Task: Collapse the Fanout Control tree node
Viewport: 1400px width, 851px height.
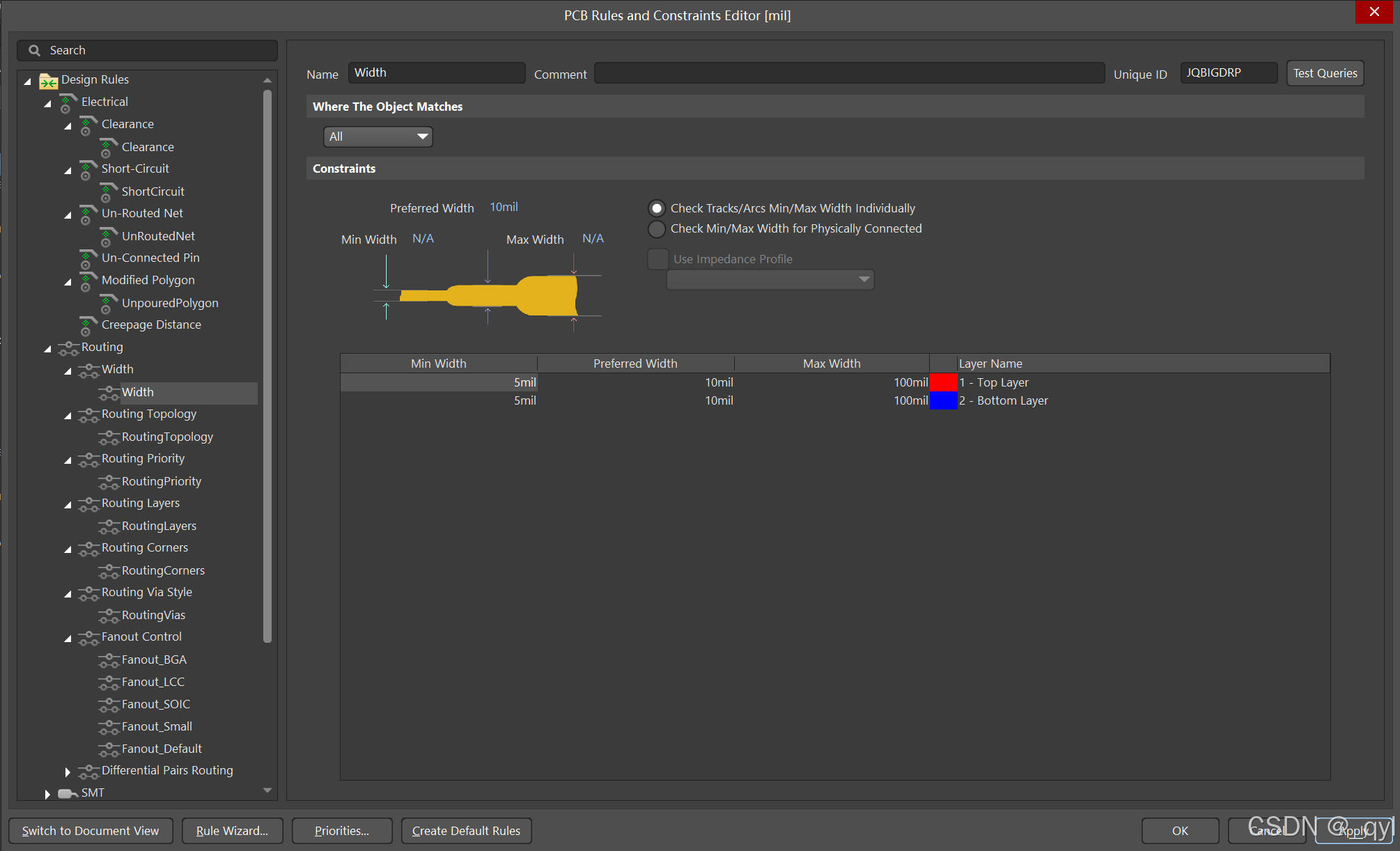Action: click(68, 638)
